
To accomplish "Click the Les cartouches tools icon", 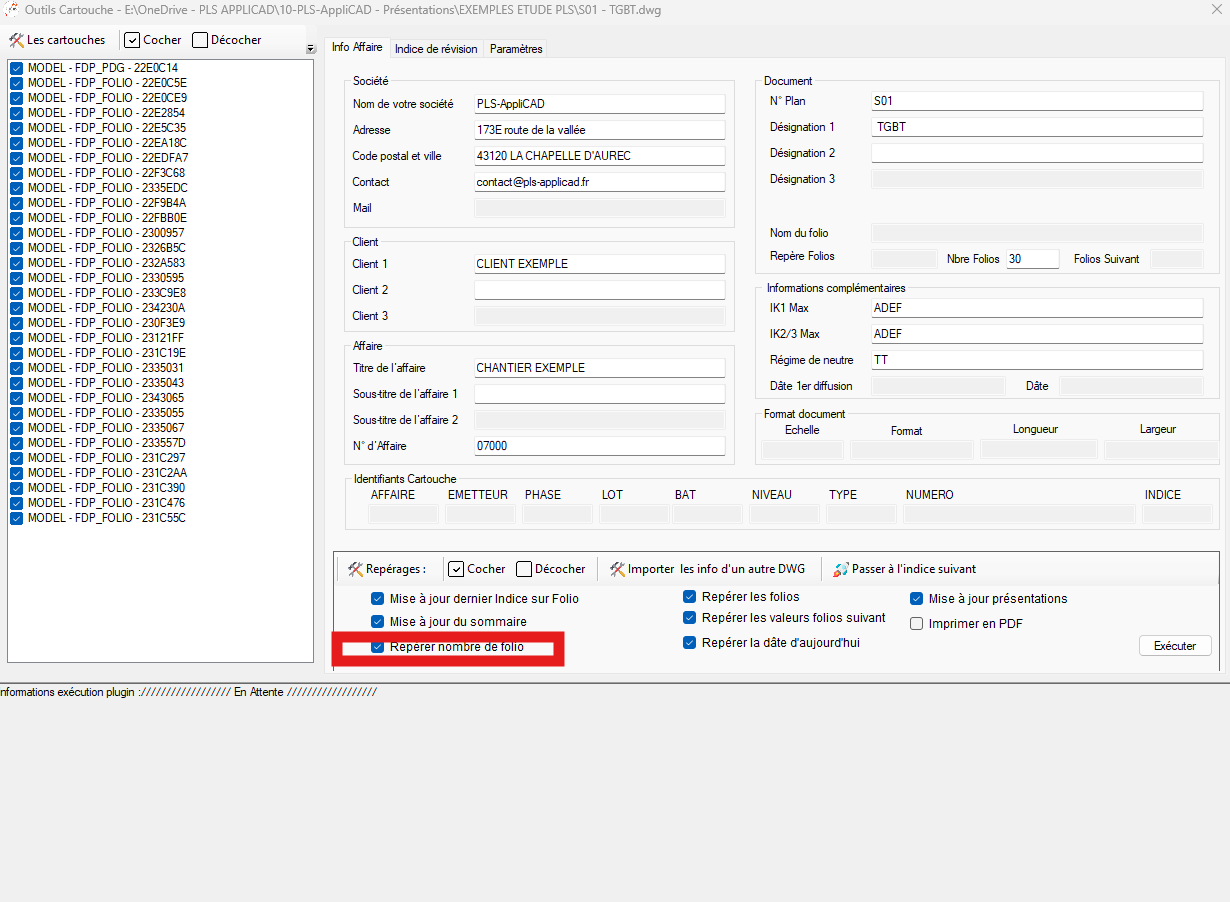I will 16,40.
